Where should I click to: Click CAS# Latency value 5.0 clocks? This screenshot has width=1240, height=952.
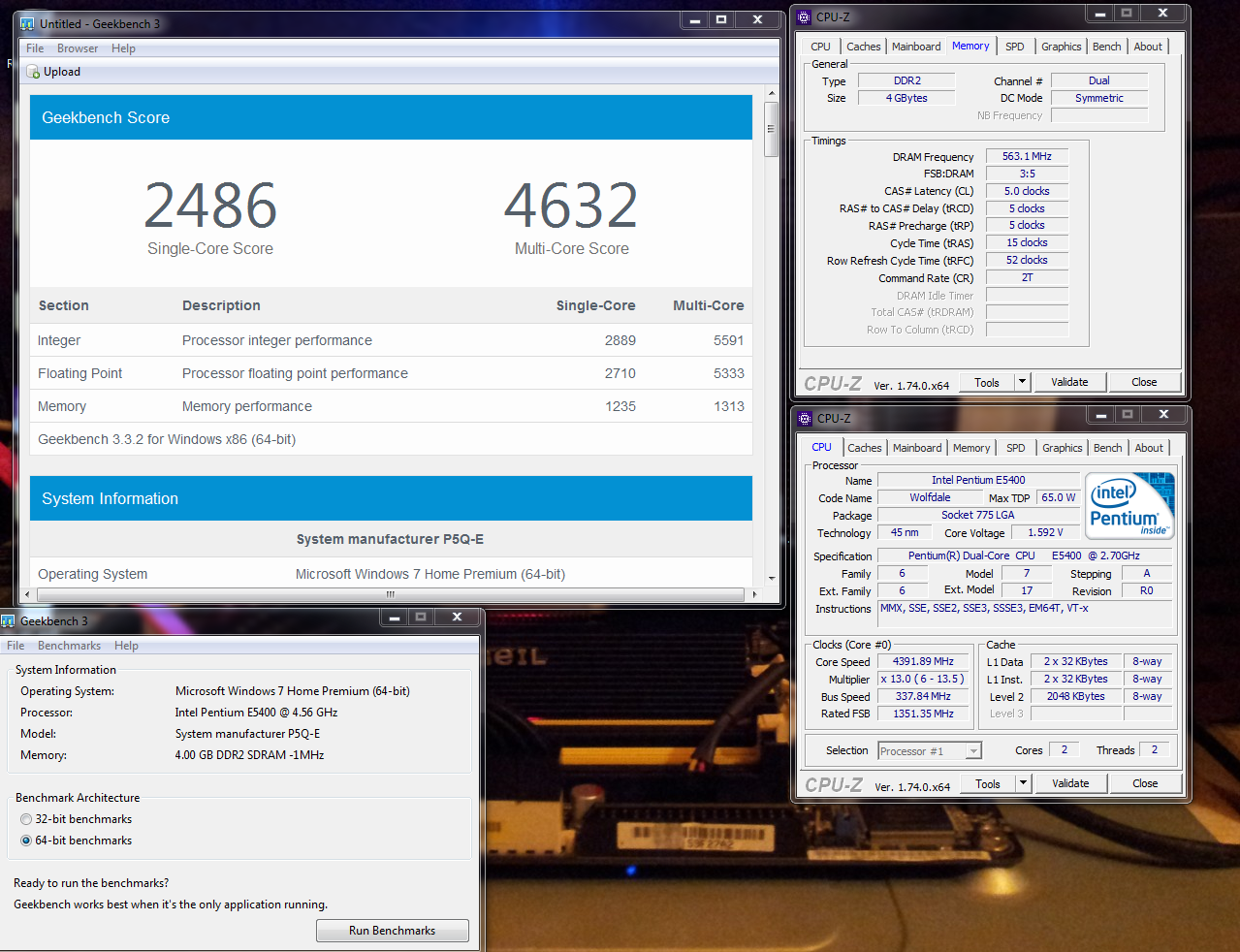tap(1027, 191)
